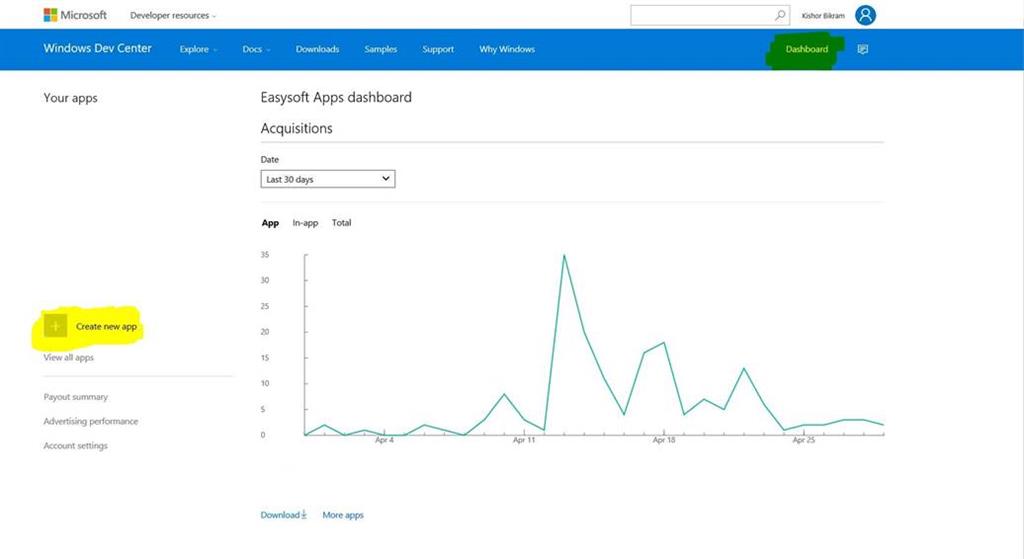Click the search magnifier icon

tap(780, 15)
